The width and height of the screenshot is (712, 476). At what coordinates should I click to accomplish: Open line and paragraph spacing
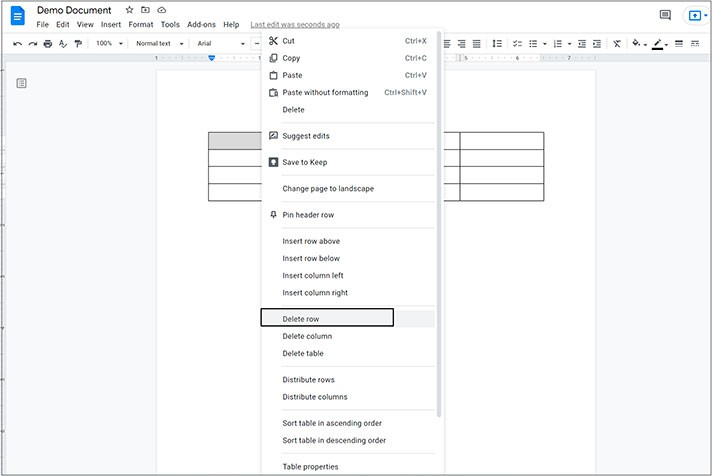pos(497,44)
